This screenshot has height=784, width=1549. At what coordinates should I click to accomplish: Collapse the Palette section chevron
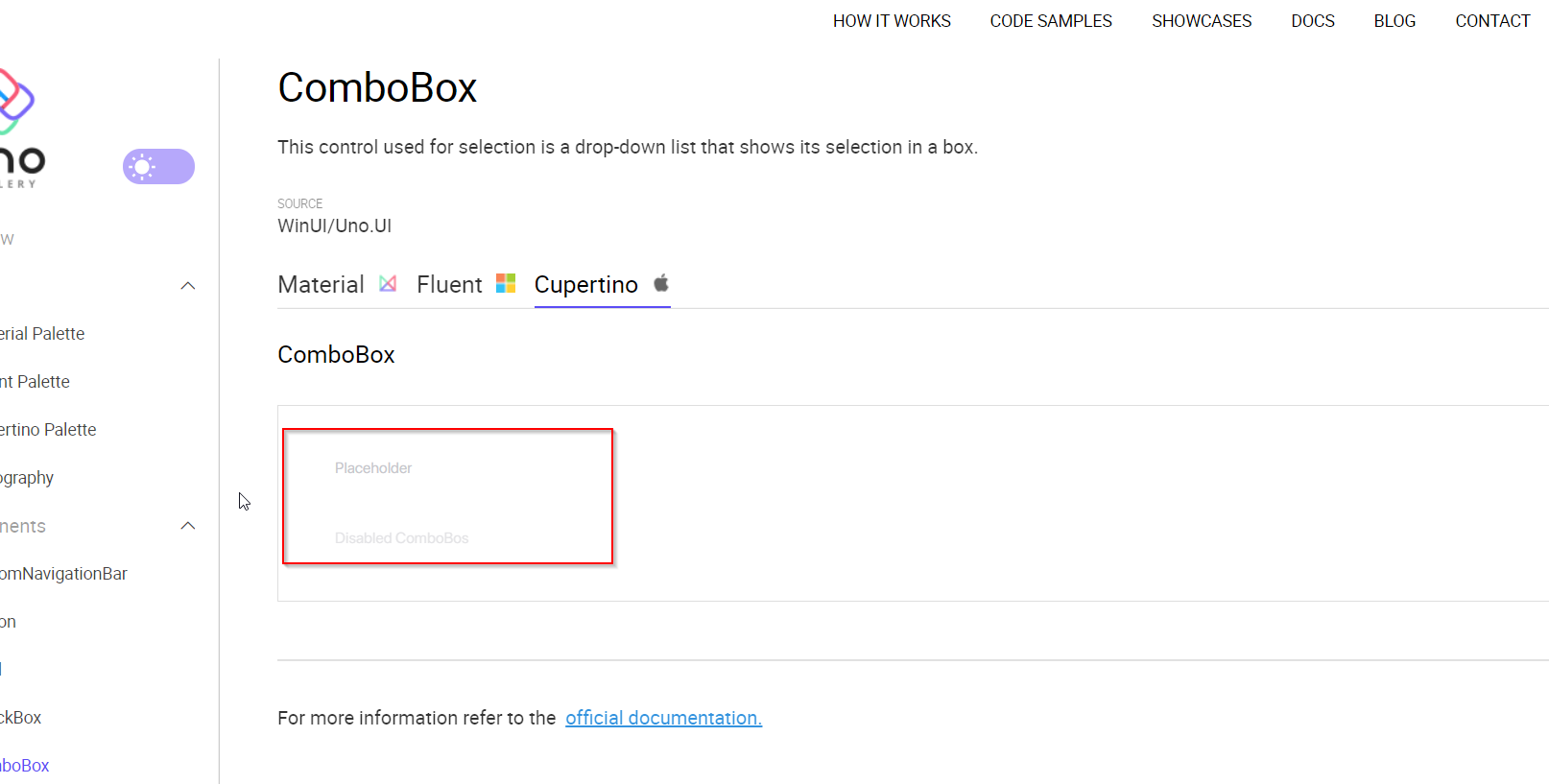point(187,286)
